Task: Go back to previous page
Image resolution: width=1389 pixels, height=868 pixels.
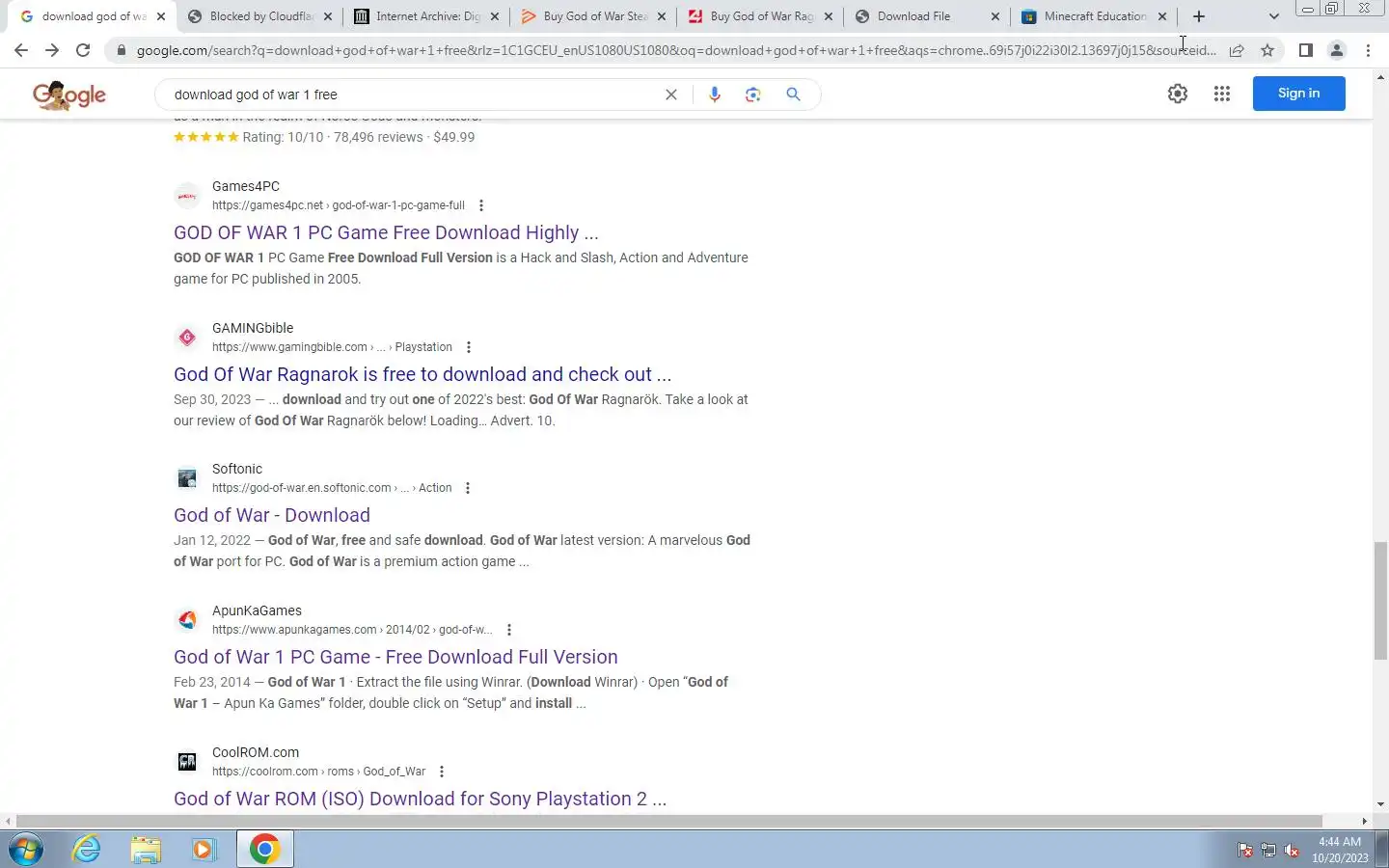Action: point(21,50)
